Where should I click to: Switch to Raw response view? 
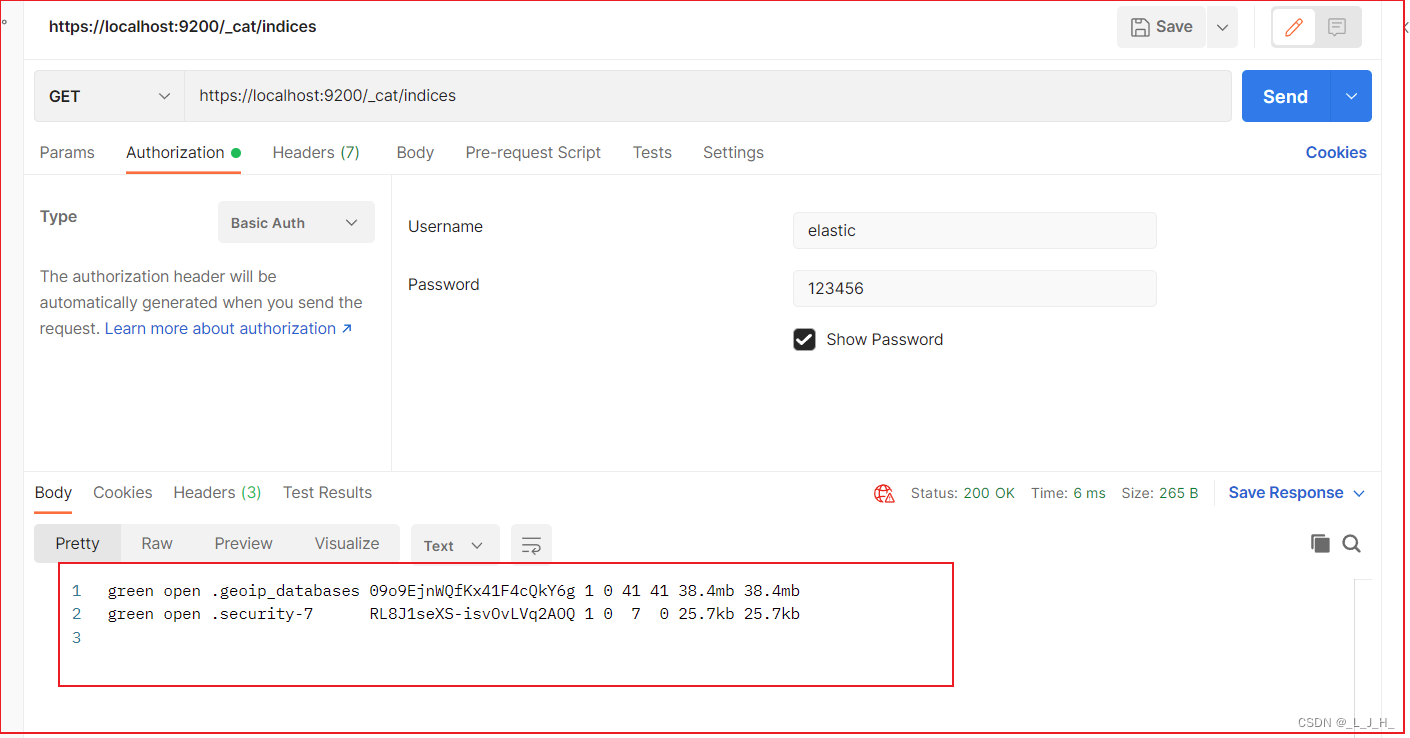coord(157,543)
